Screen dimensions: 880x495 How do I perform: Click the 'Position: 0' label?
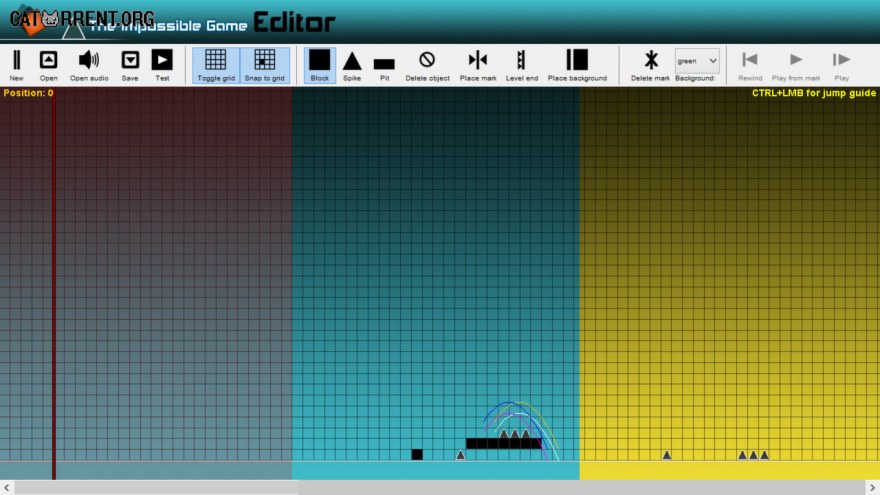(28, 93)
